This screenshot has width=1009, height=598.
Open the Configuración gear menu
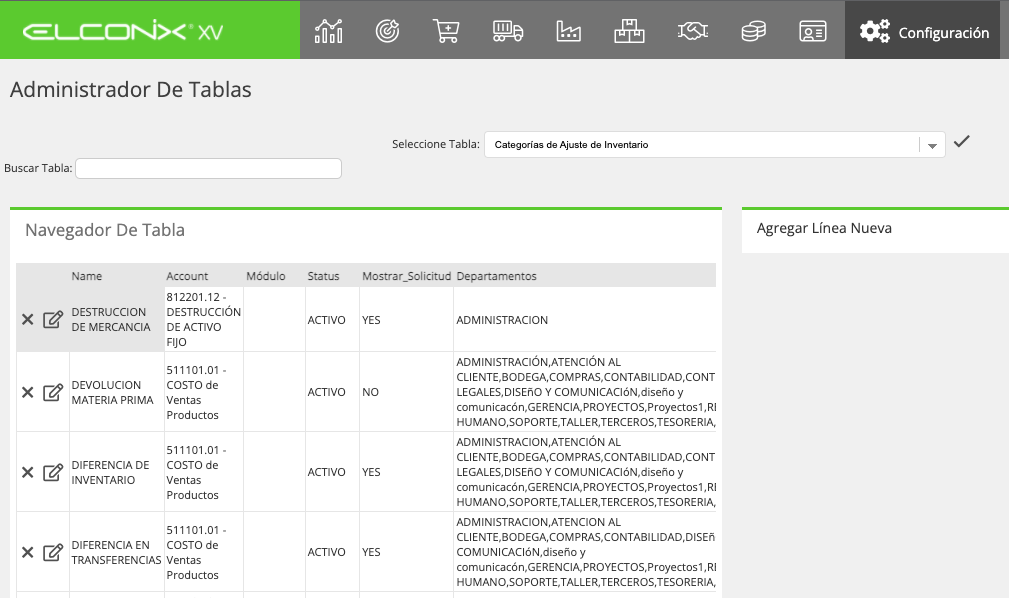pos(923,31)
